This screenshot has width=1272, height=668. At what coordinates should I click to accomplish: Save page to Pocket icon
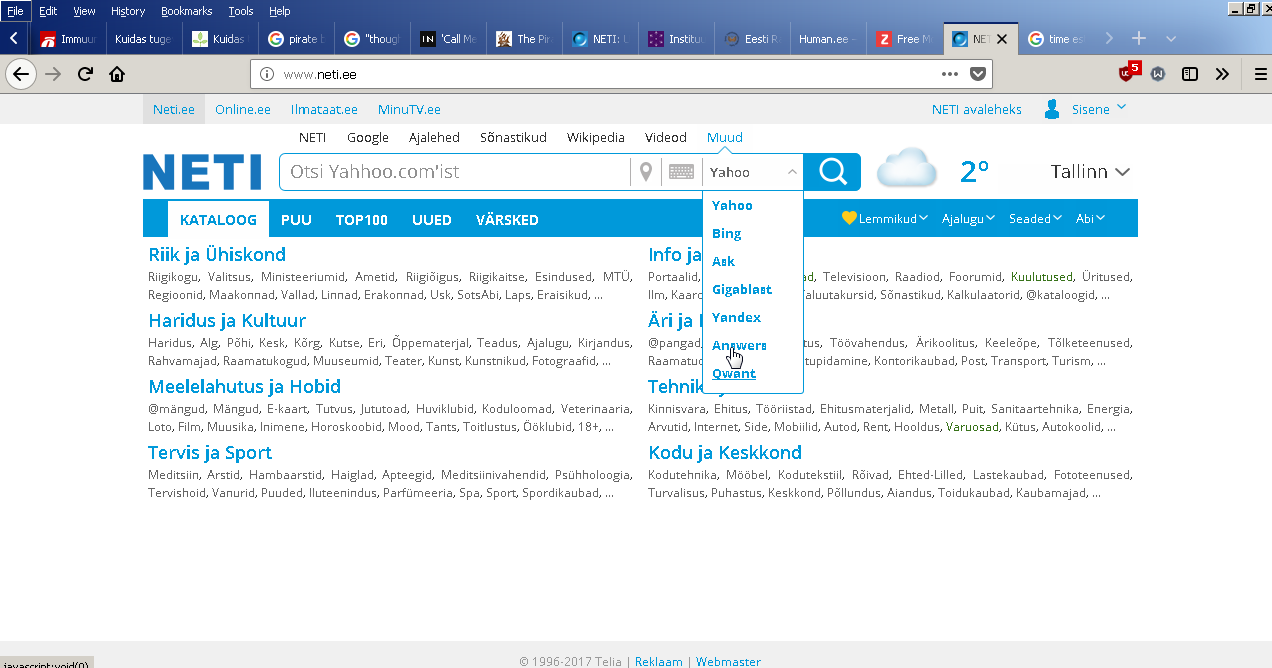click(979, 73)
